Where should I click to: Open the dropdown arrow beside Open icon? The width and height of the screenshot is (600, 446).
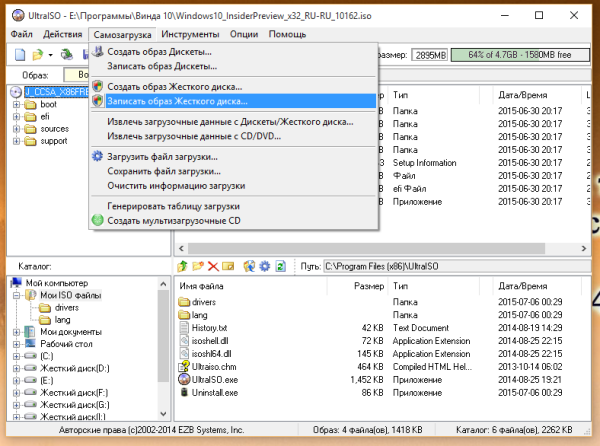(x=51, y=55)
